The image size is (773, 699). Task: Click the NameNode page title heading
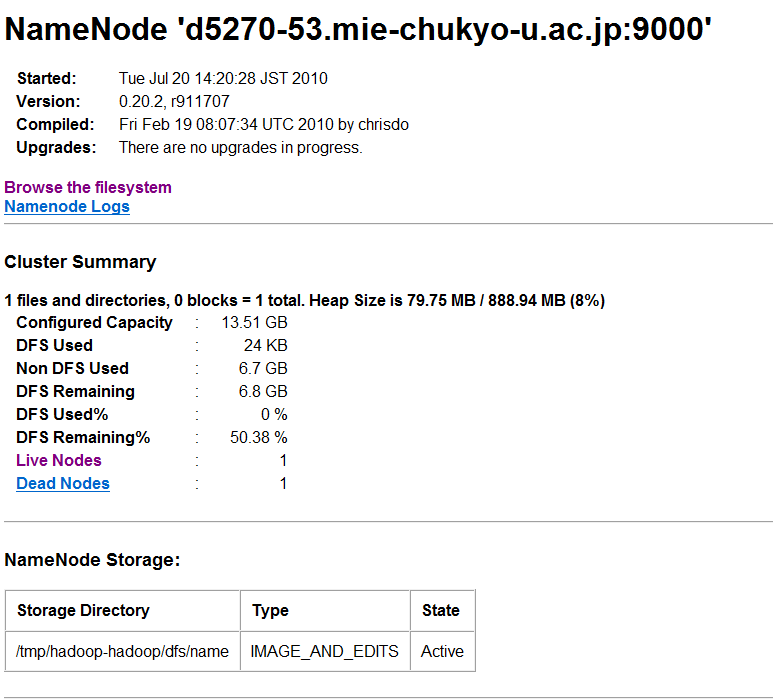point(358,30)
